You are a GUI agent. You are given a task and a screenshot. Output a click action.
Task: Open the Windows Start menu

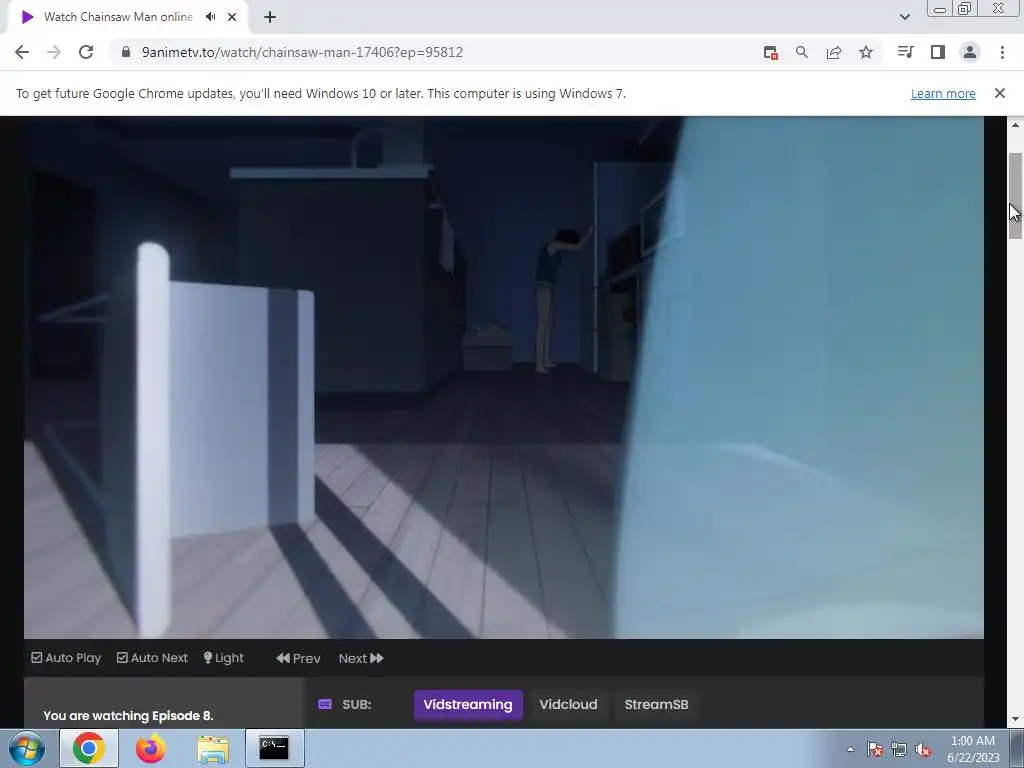coord(27,748)
